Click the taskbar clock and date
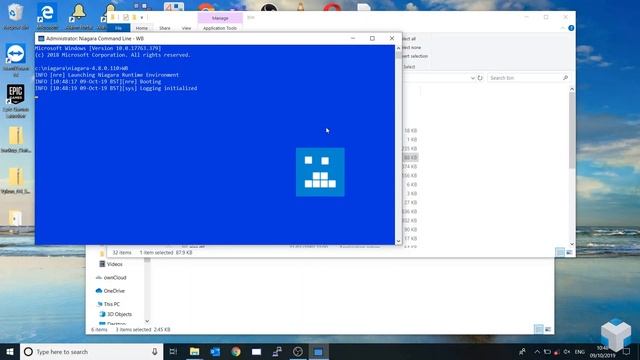The height and width of the screenshot is (360, 640). [x=602, y=351]
